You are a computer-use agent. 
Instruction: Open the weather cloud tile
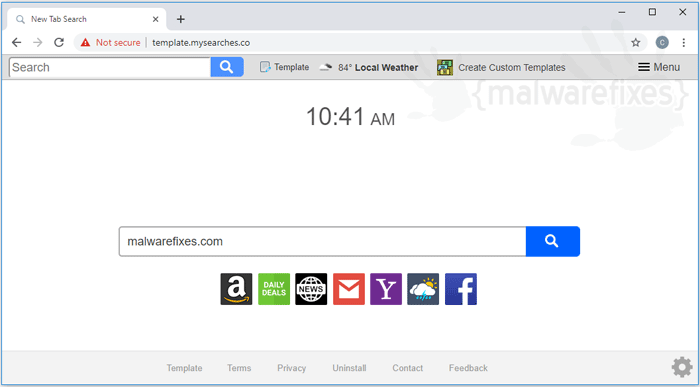(423, 289)
